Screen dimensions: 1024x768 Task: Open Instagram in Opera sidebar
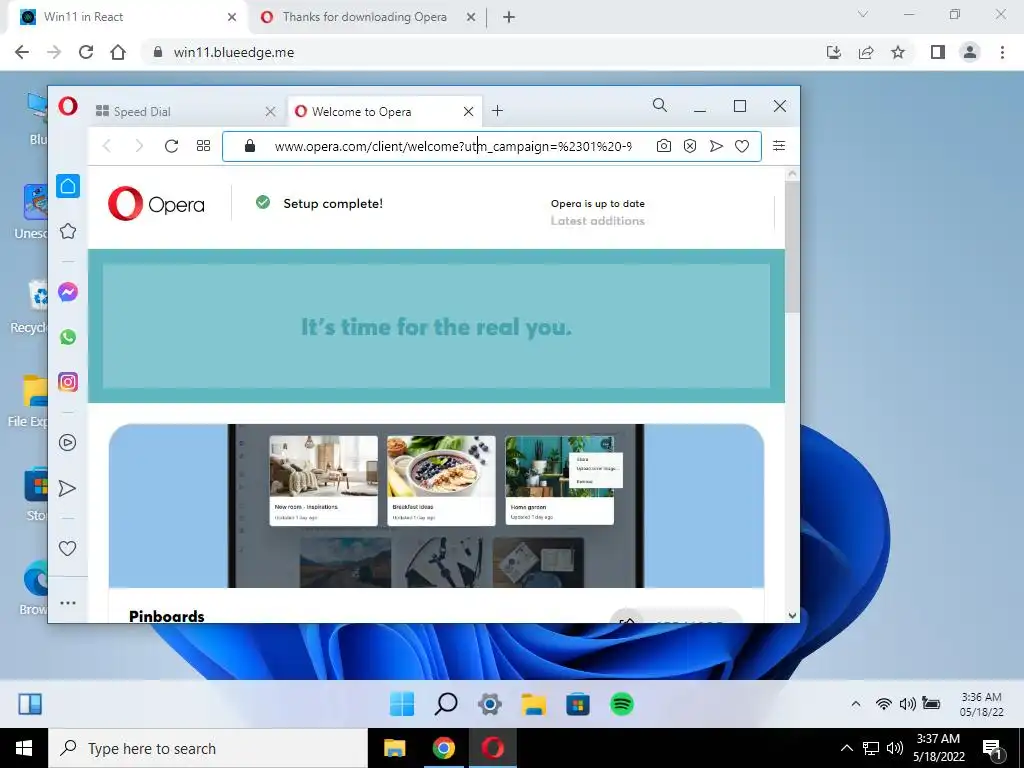pyautogui.click(x=68, y=382)
